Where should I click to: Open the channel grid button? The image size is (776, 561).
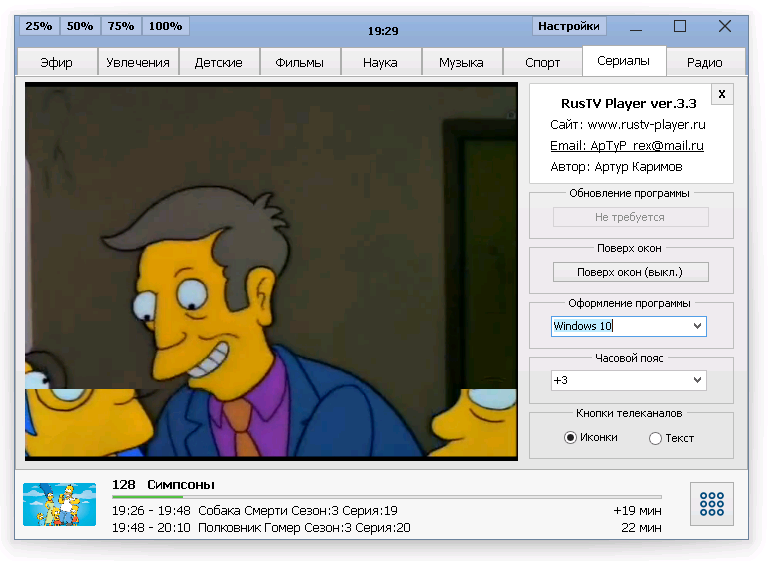click(x=712, y=504)
